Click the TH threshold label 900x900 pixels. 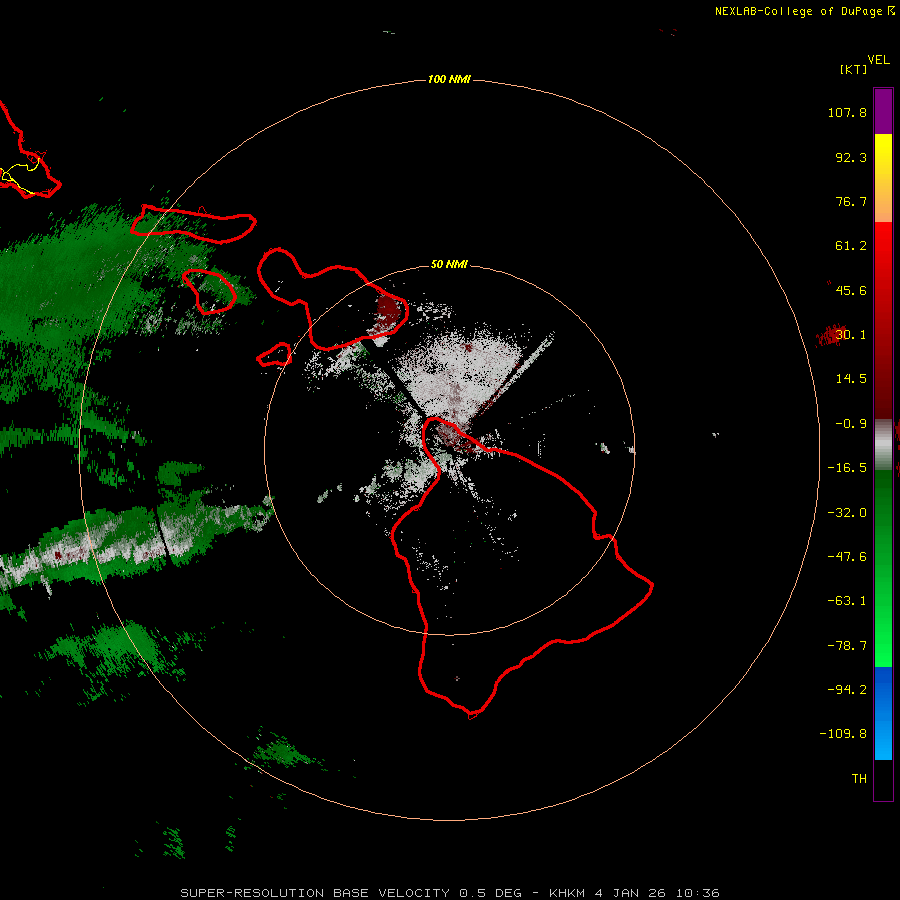[x=859, y=779]
